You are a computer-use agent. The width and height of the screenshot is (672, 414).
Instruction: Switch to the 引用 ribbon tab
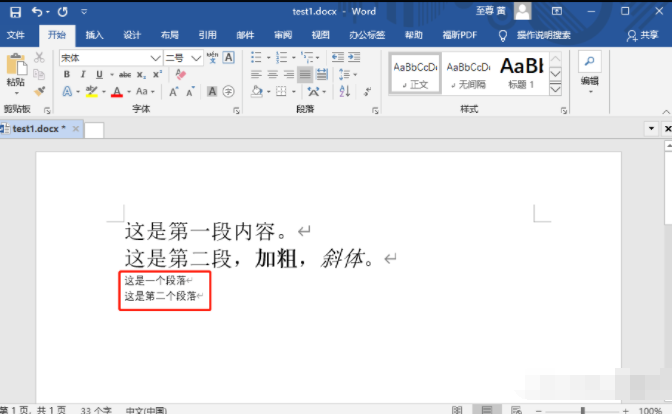click(x=207, y=35)
